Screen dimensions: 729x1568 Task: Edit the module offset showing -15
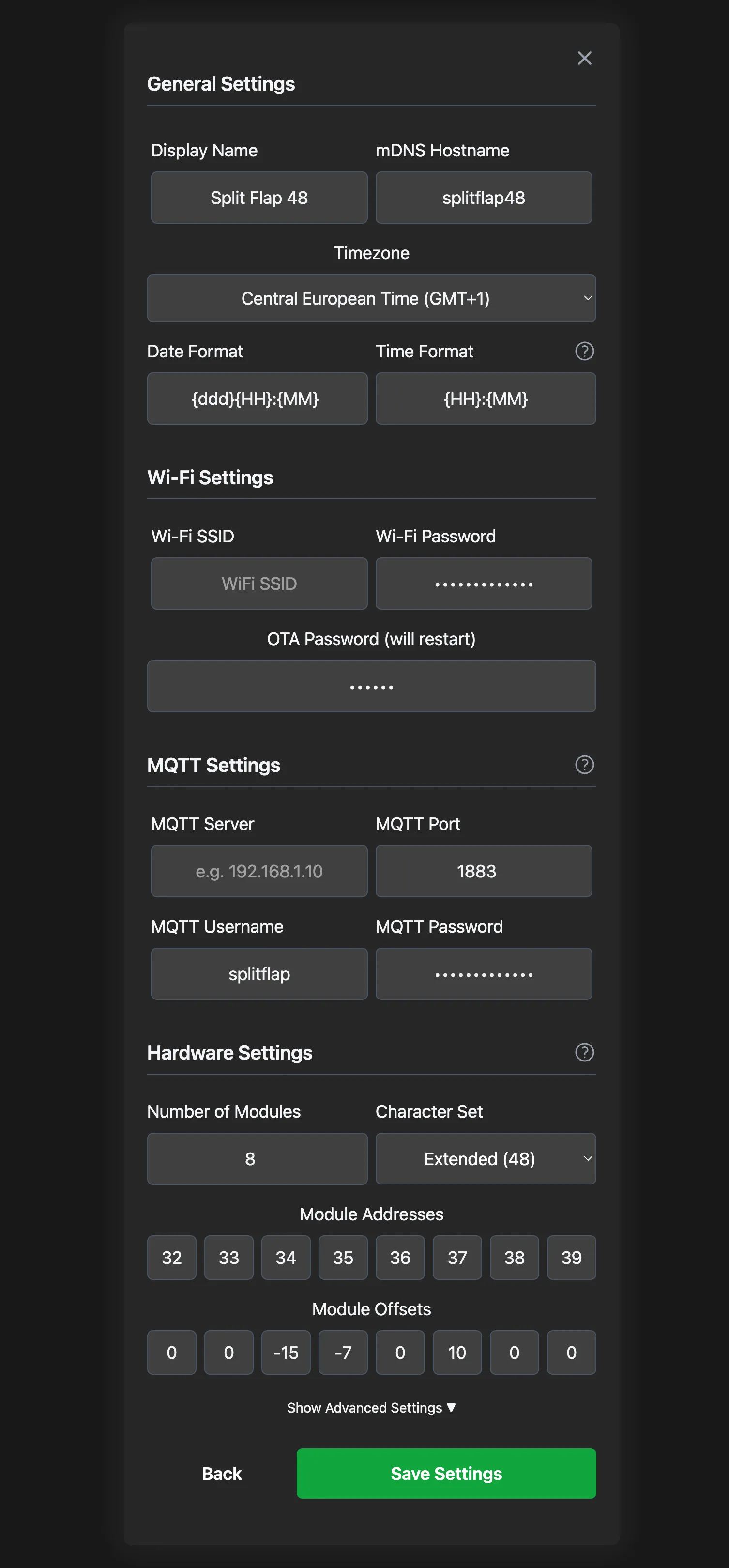(286, 1353)
